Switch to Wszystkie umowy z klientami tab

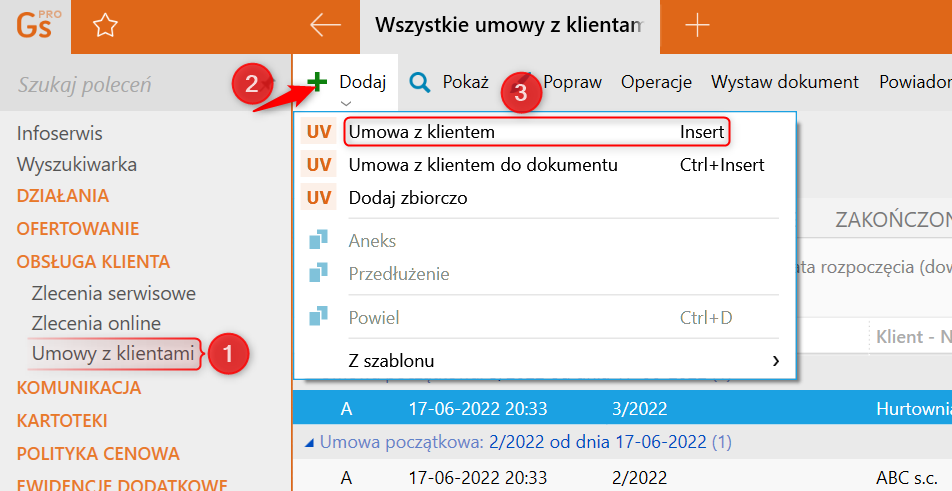coord(508,26)
